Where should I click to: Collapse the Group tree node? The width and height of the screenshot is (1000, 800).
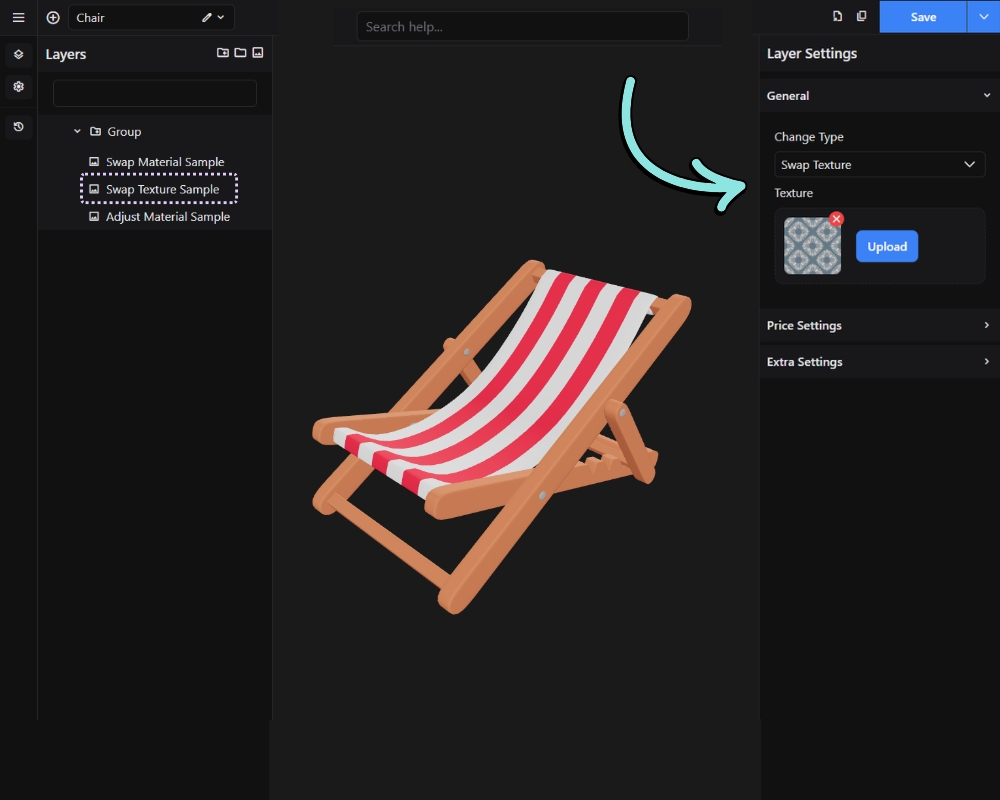(x=77, y=131)
